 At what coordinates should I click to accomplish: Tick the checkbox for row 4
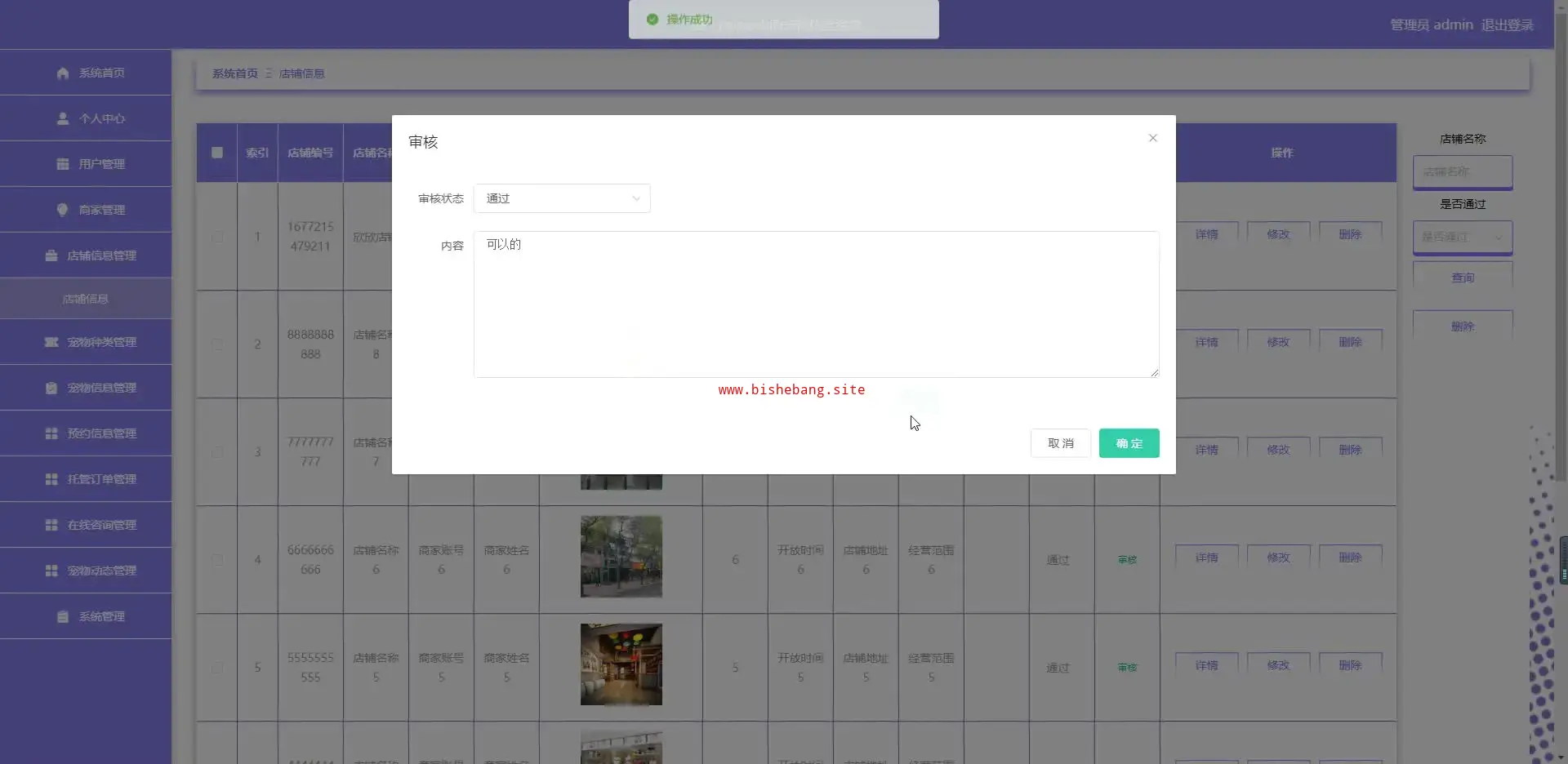coord(217,560)
